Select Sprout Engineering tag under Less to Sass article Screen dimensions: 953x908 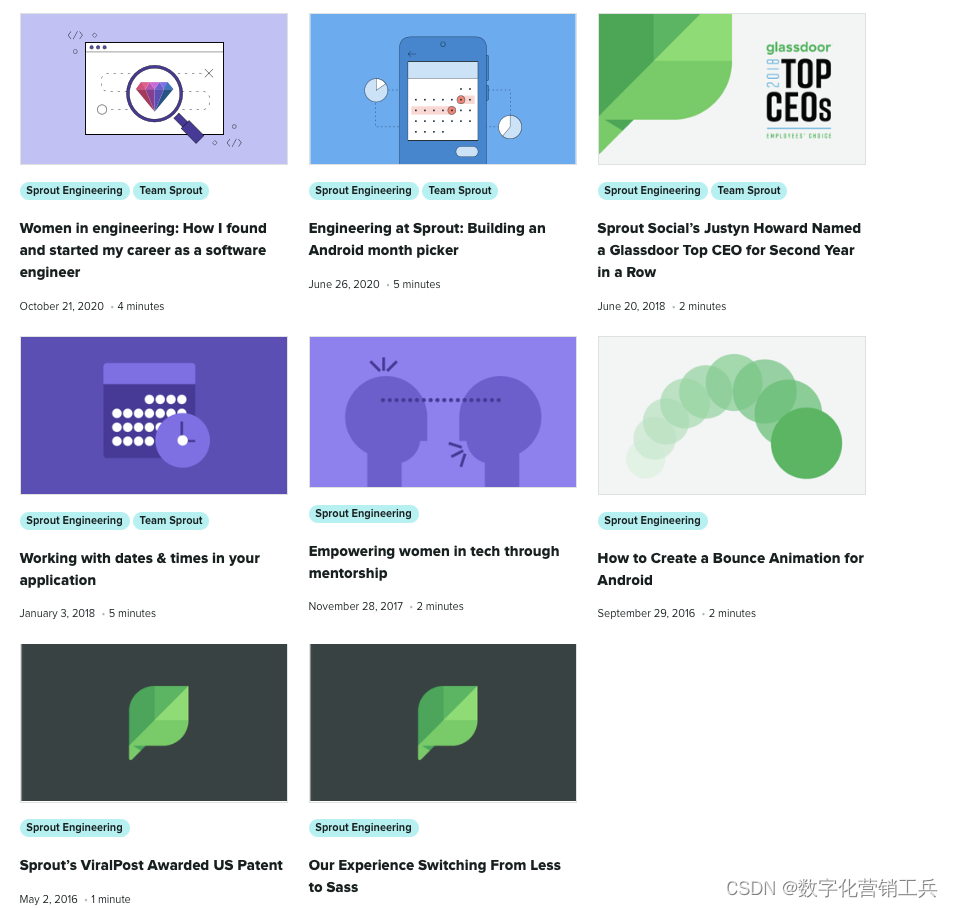coord(363,828)
